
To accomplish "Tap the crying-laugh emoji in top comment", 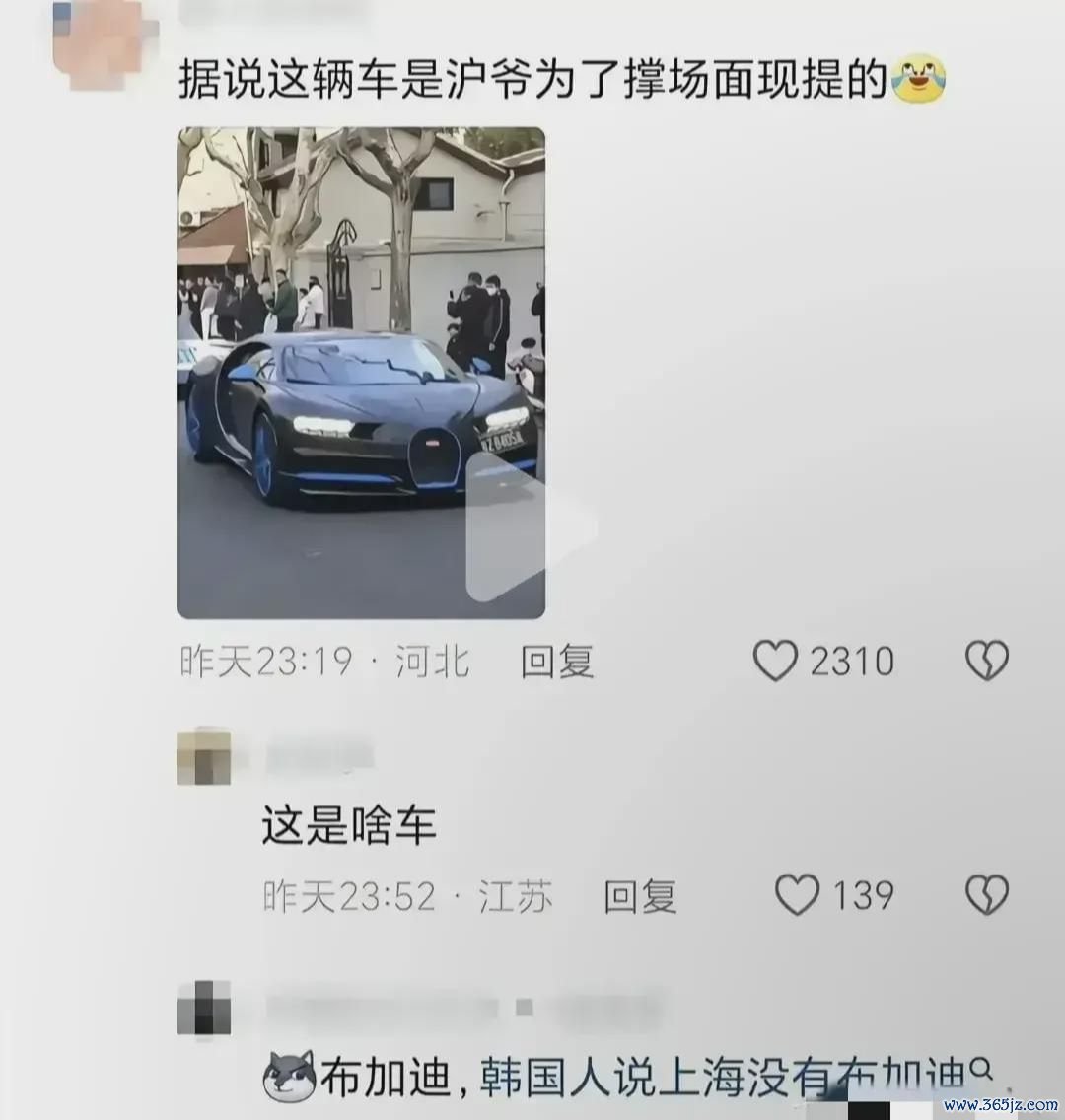I will click(x=919, y=79).
